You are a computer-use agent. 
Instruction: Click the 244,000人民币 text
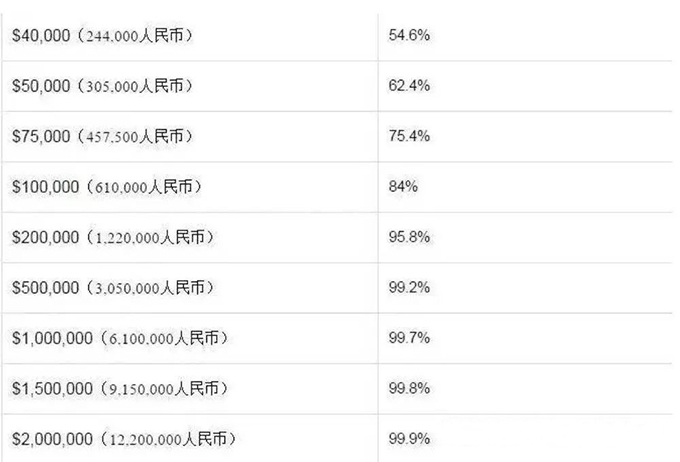point(134,36)
